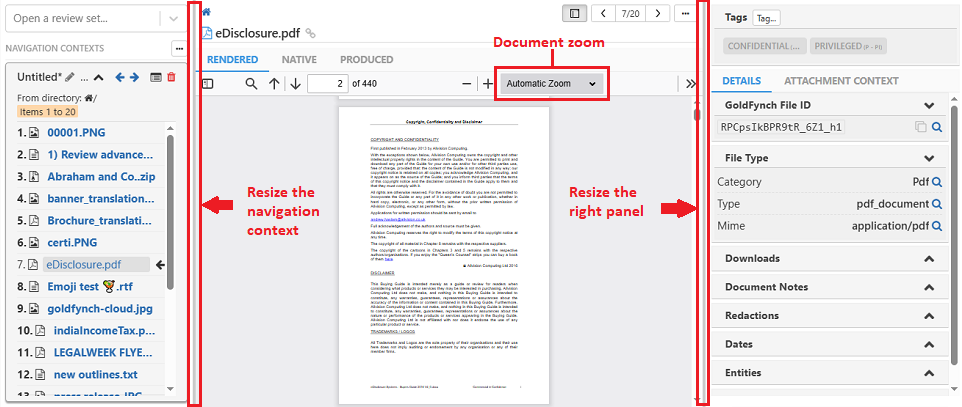
Task: Open new outlines.txt item
Action: (96, 374)
